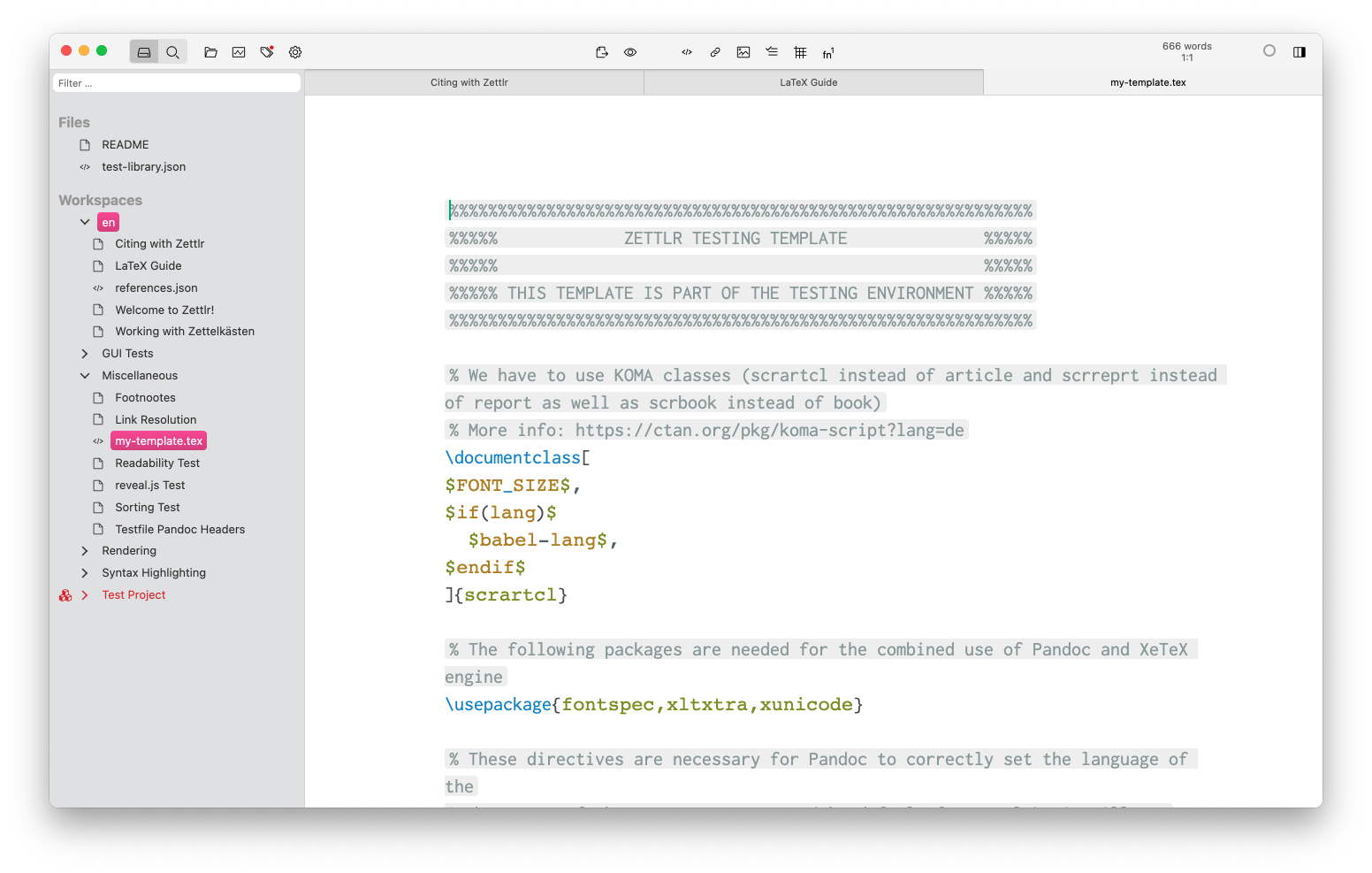Image resolution: width=1372 pixels, height=873 pixels.
Task: Expand the Syntax Highlighting folder
Action: [x=85, y=572]
